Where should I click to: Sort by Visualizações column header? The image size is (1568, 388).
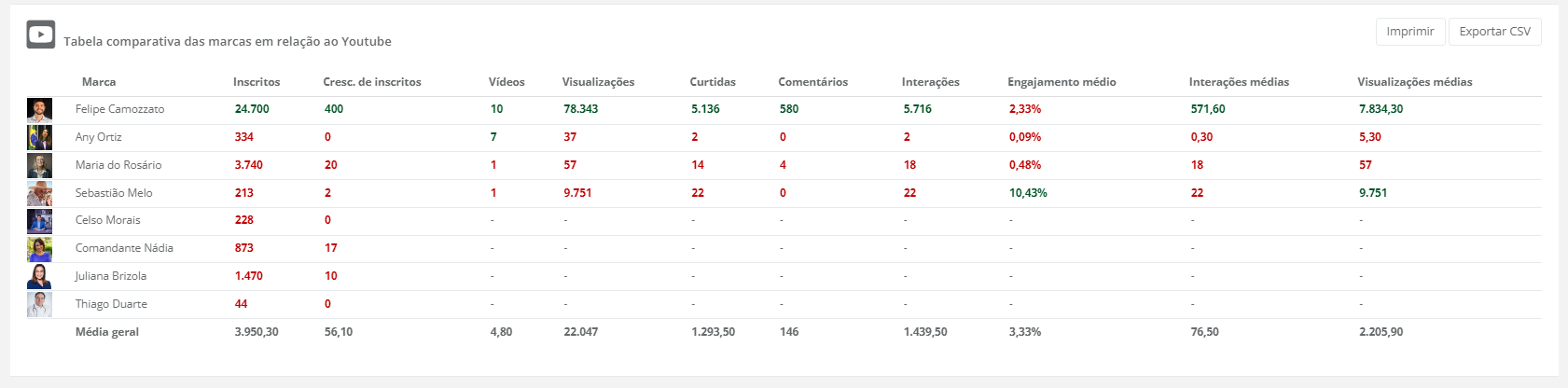click(x=598, y=82)
